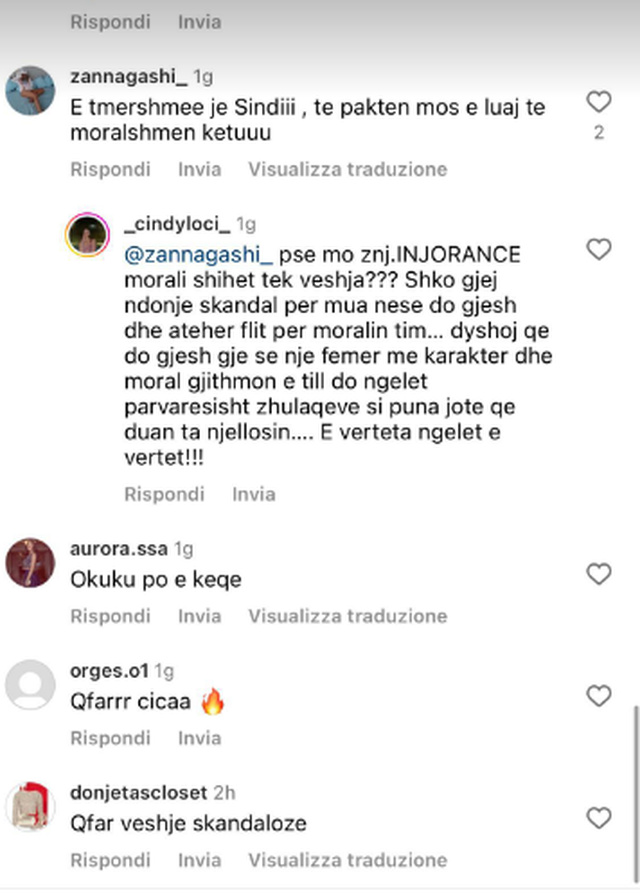Like zannagashi_'s comment with the heart
Viewport: 640px width, 895px height.
pos(598,102)
